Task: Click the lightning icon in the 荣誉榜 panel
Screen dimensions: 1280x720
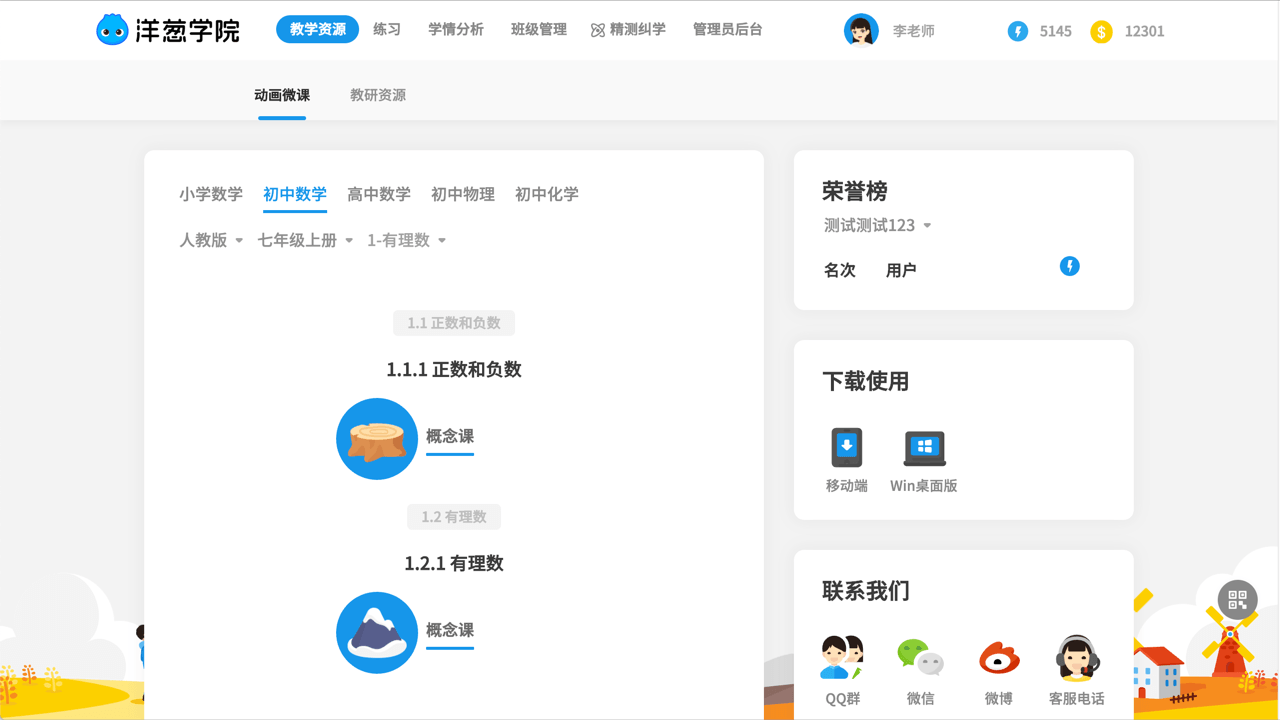Action: pos(1070,266)
